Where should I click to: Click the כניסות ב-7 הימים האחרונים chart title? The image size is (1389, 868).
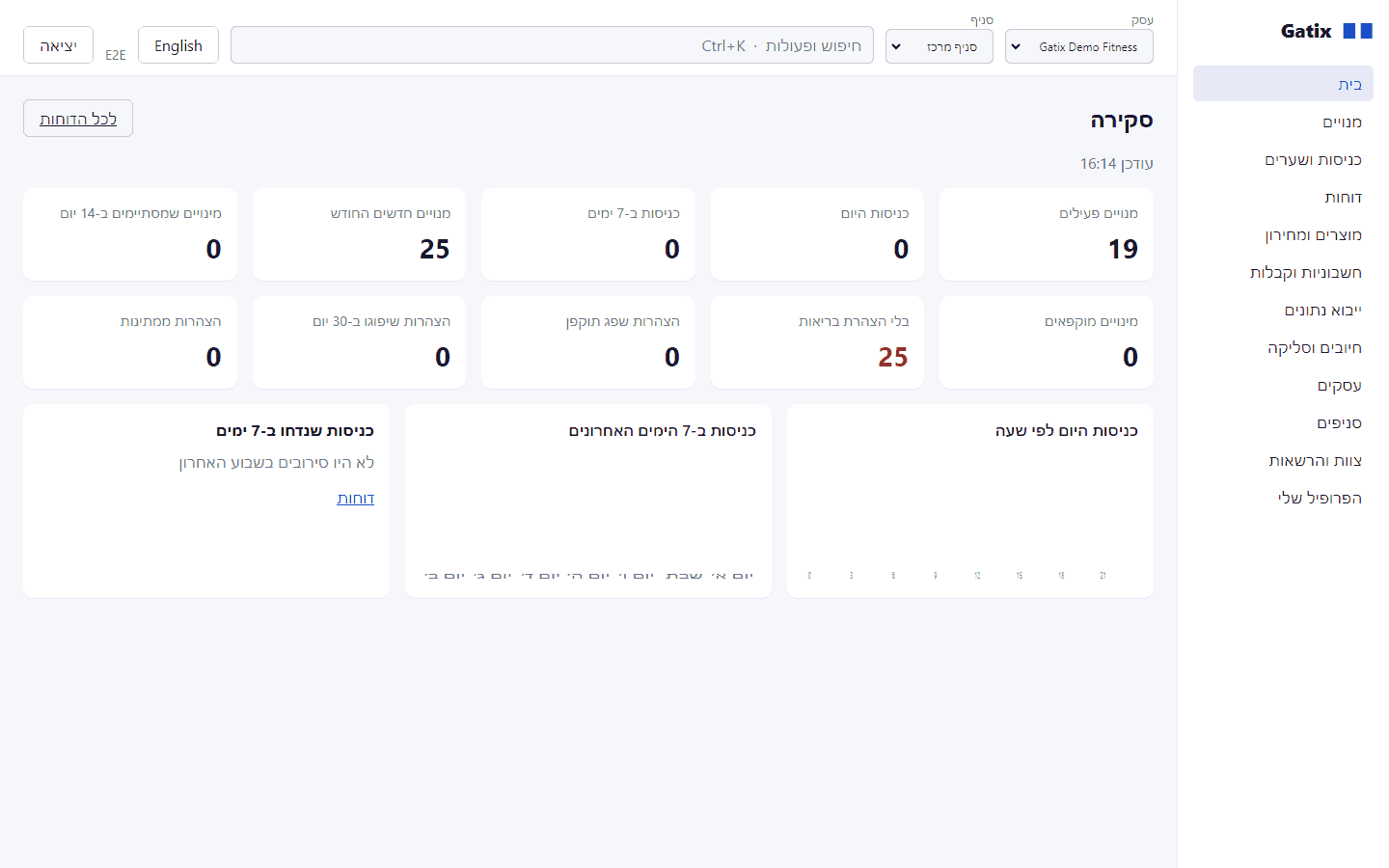pos(663,430)
